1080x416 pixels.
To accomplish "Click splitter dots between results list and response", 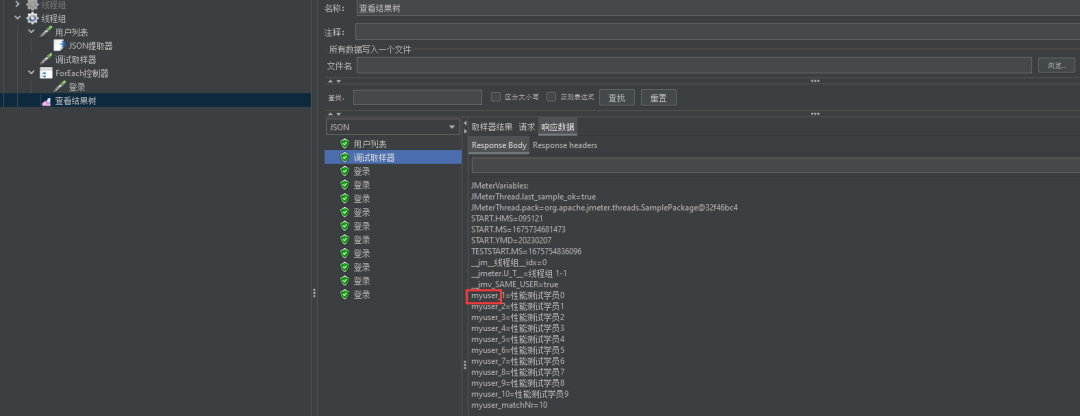I will pyautogui.click(x=464, y=365).
